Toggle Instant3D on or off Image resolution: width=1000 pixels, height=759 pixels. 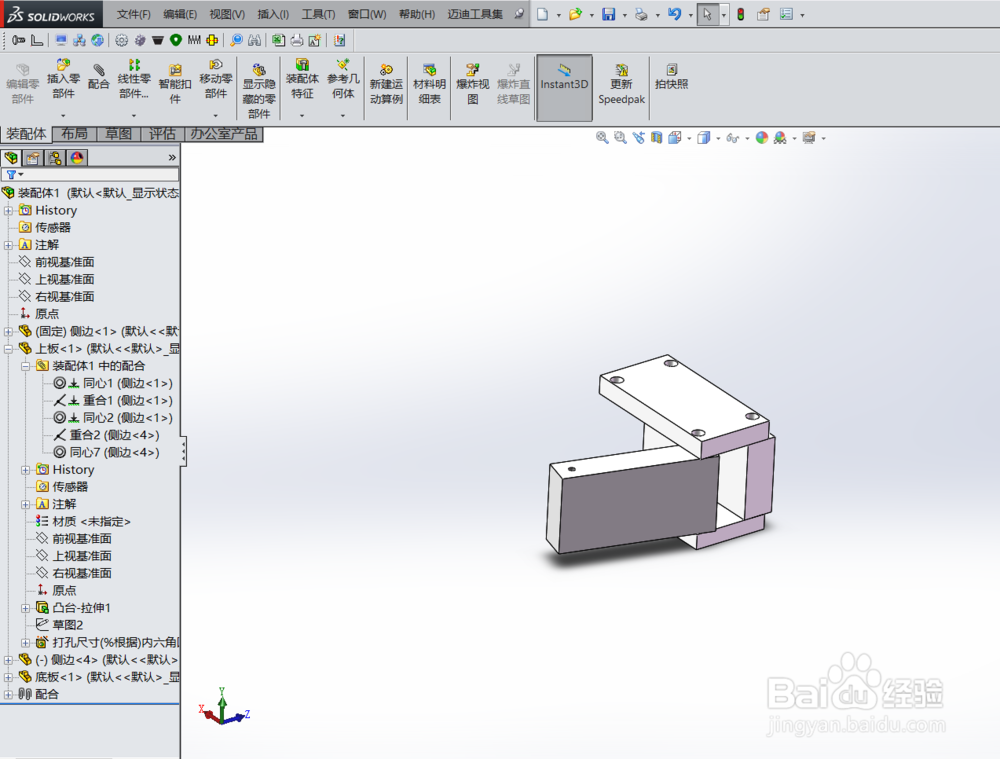pyautogui.click(x=564, y=85)
